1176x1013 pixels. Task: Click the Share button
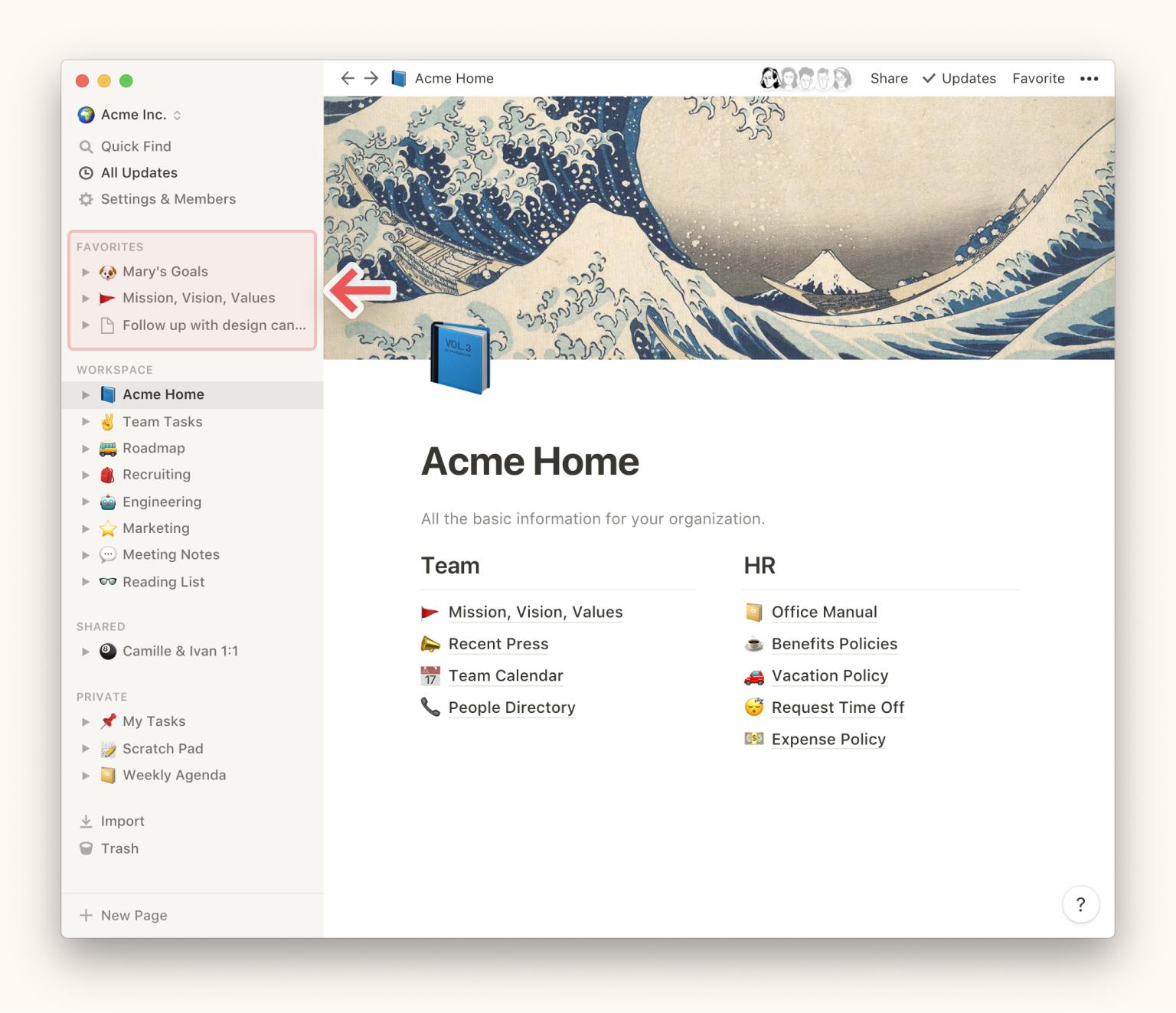pyautogui.click(x=889, y=78)
